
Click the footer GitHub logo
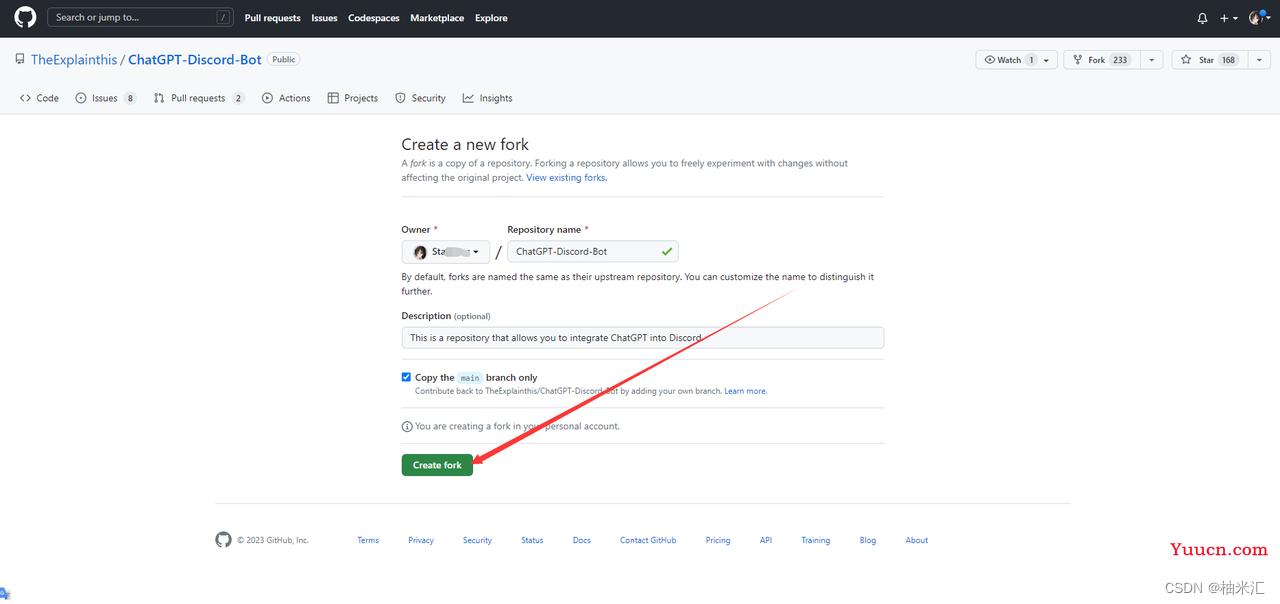click(223, 540)
